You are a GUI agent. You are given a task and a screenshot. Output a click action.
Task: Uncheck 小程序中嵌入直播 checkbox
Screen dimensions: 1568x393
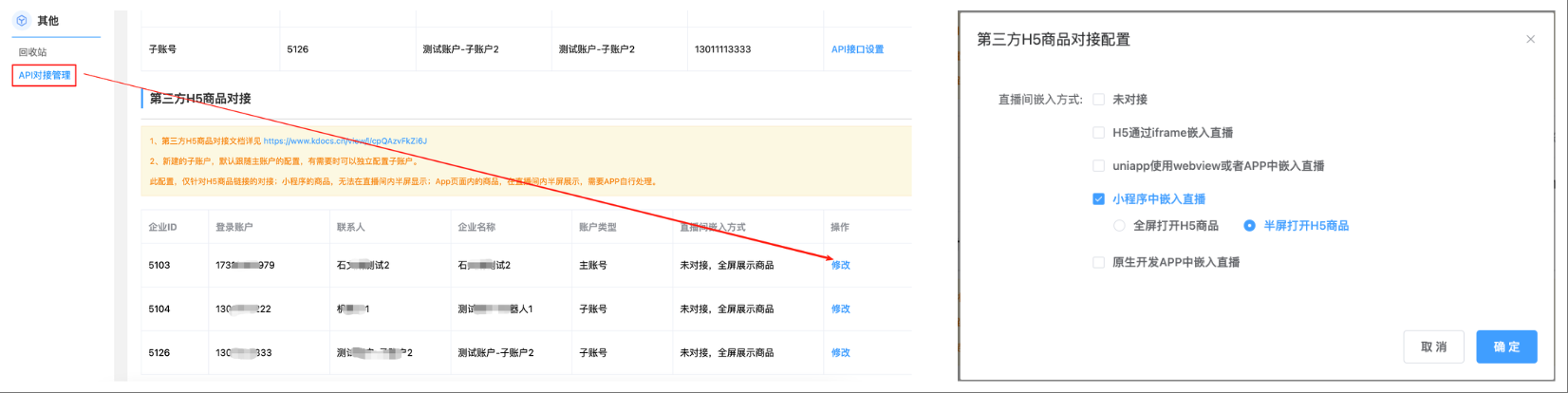[1098, 199]
